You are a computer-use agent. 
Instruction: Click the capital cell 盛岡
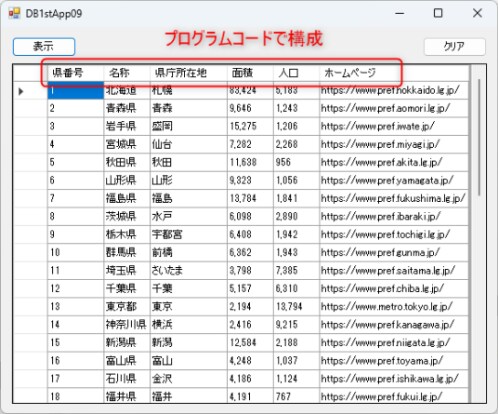tap(189, 126)
